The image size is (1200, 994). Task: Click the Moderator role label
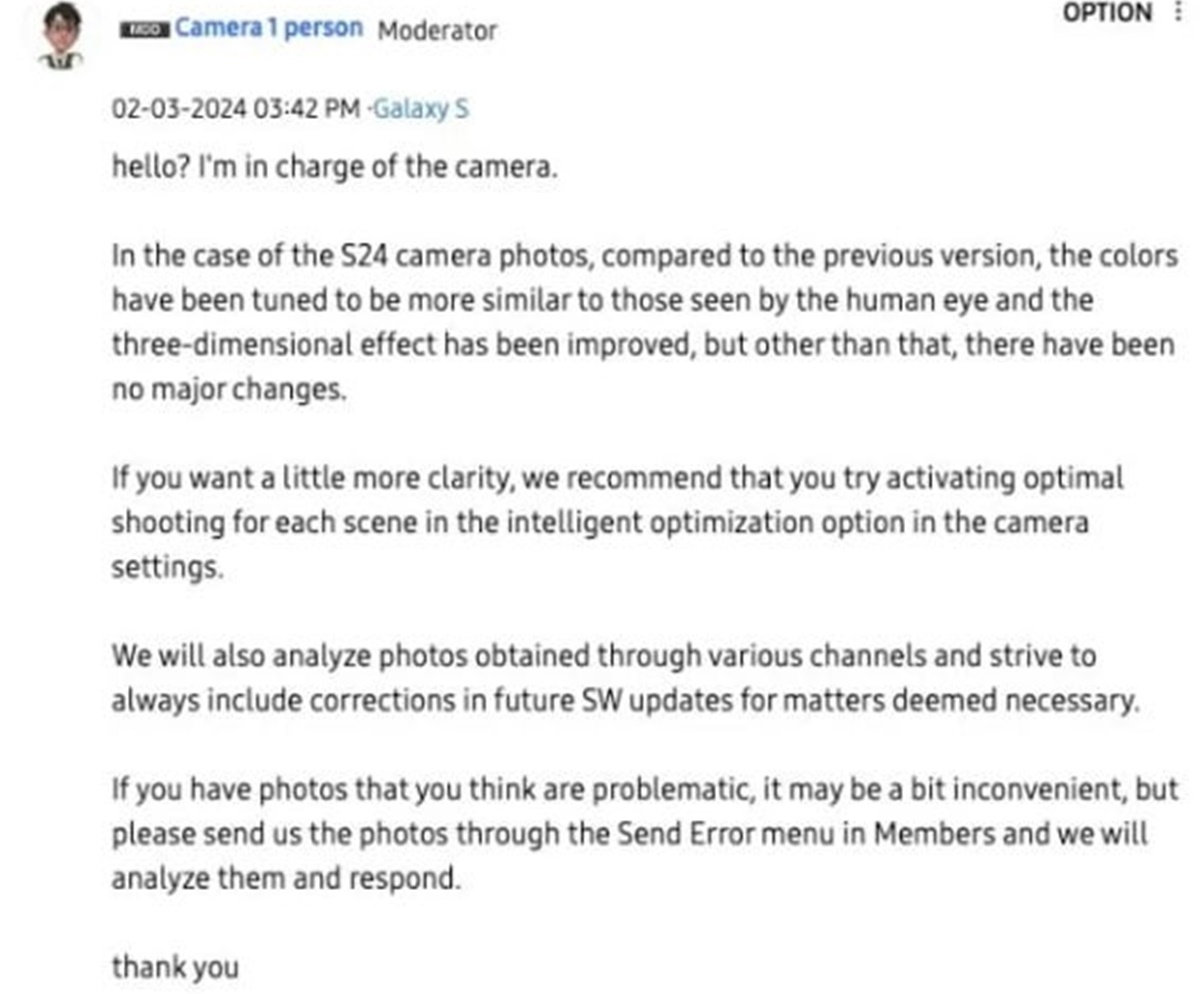coord(437,30)
